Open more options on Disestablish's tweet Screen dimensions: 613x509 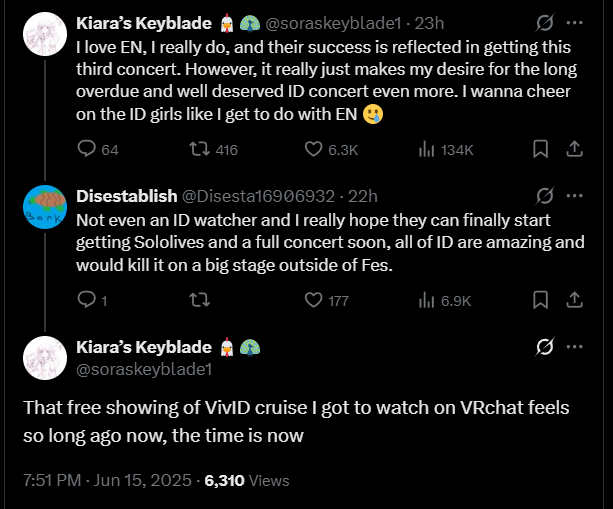pyautogui.click(x=575, y=195)
